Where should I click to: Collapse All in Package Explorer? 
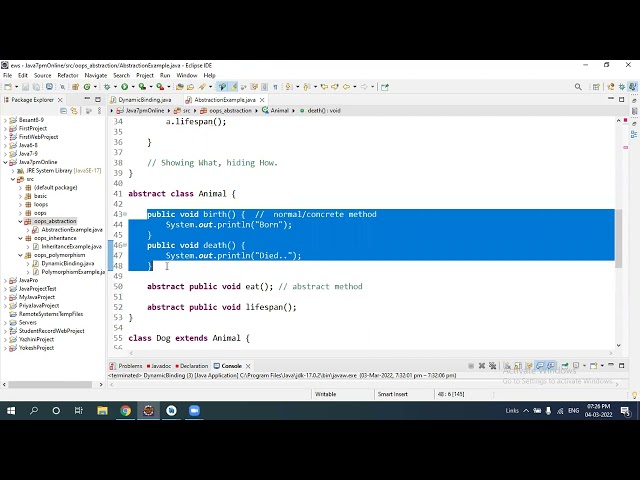tap(63, 111)
